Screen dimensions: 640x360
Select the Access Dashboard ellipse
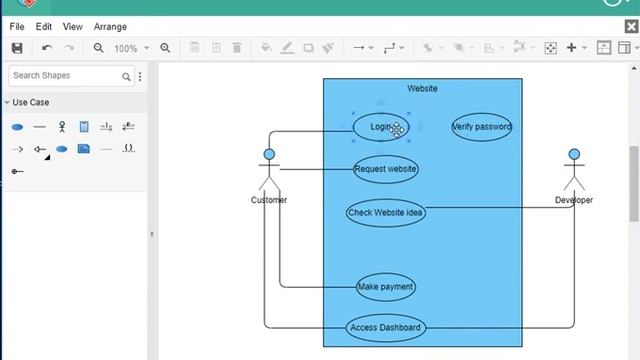click(386, 328)
